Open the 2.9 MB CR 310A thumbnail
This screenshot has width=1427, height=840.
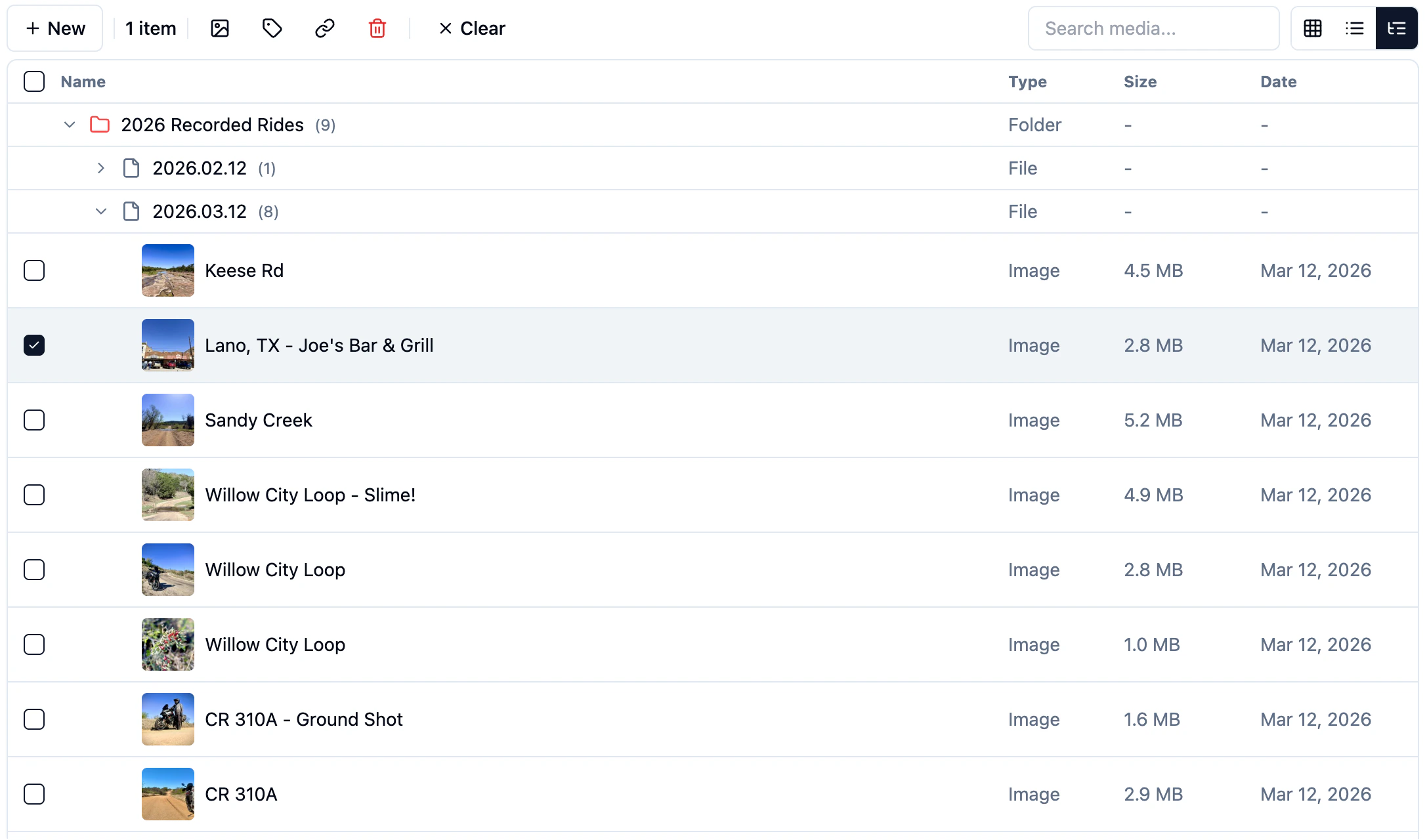168,794
